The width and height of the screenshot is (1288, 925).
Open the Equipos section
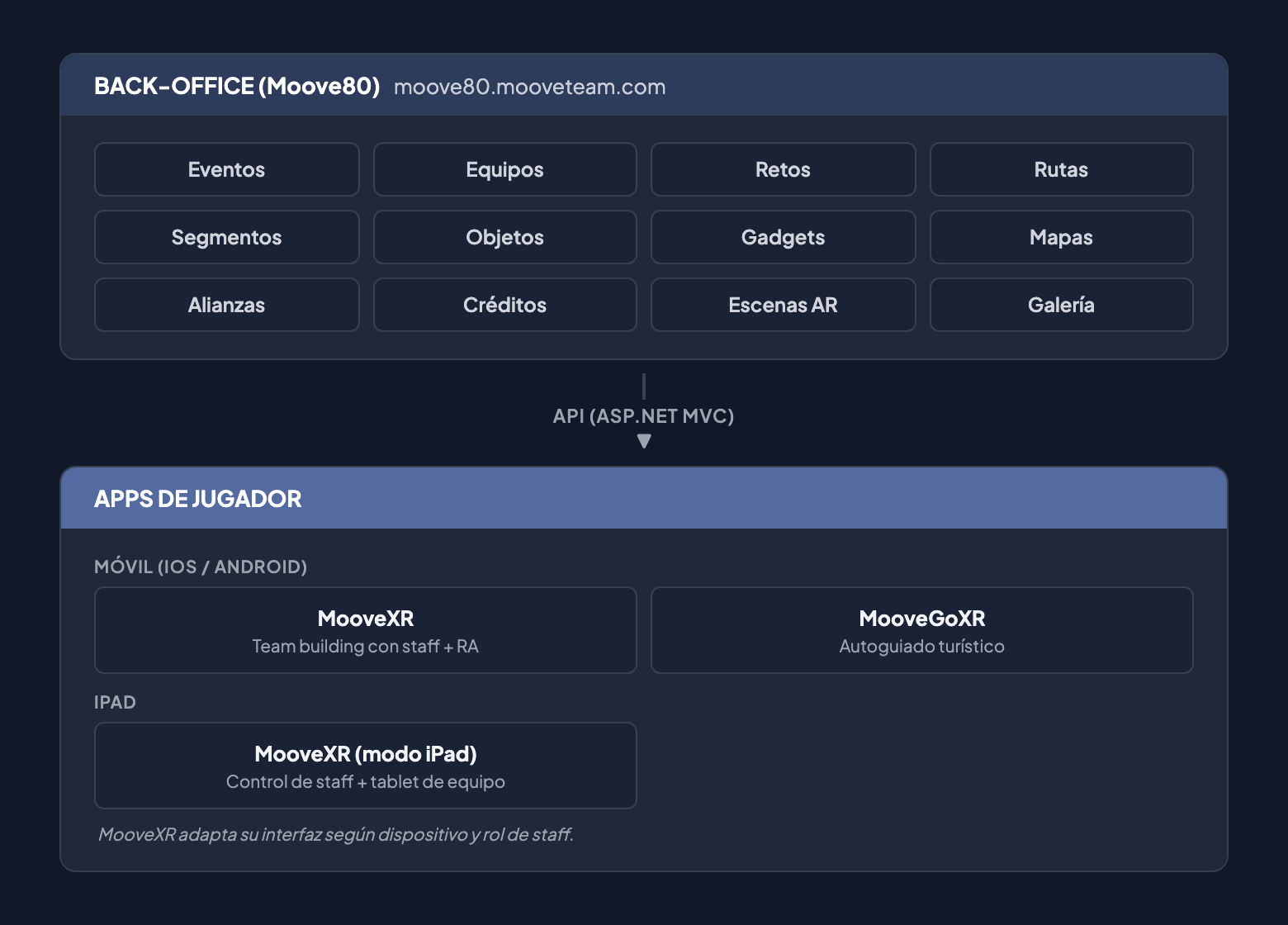click(504, 169)
